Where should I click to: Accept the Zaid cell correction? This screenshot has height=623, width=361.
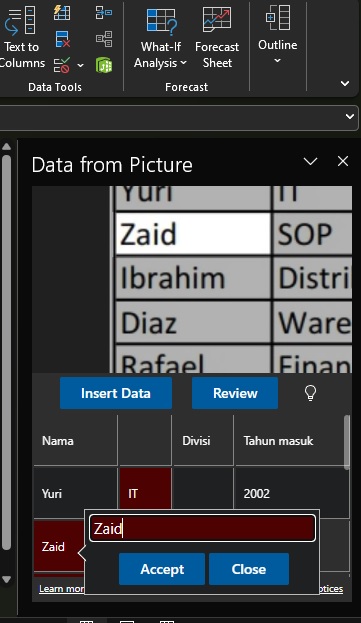162,569
